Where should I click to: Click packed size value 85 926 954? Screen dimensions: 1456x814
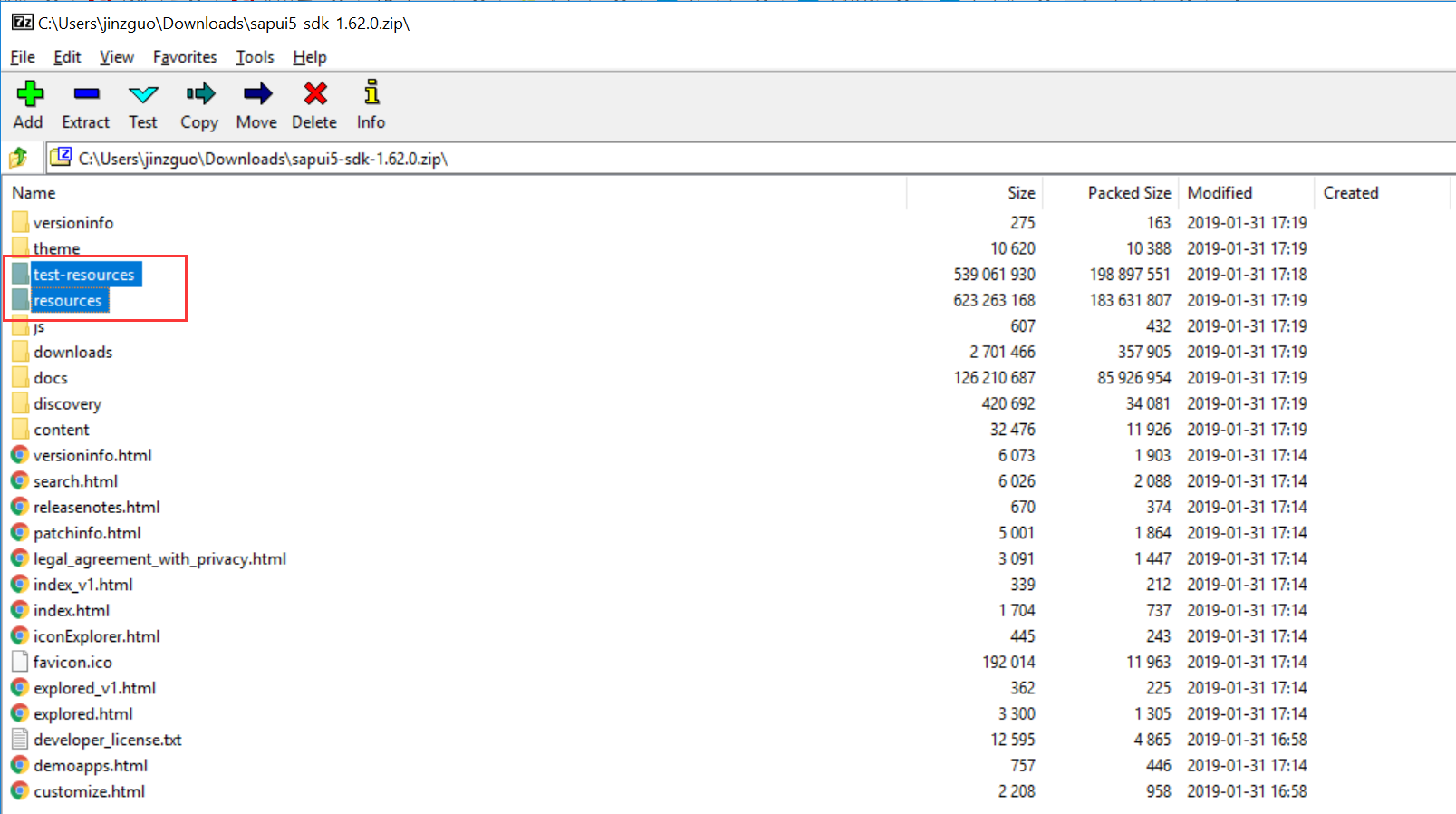click(x=1134, y=377)
